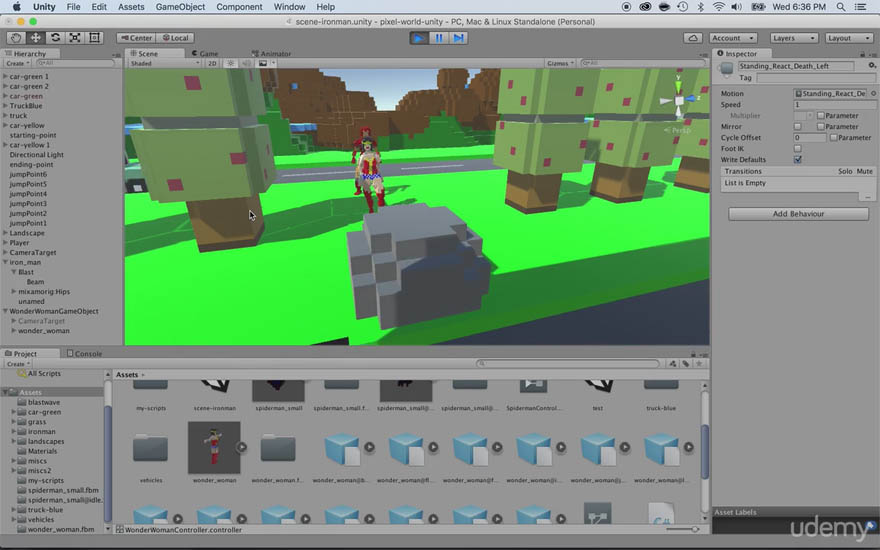Open the Component menu
Viewport: 880px width, 550px height.
pos(239,7)
